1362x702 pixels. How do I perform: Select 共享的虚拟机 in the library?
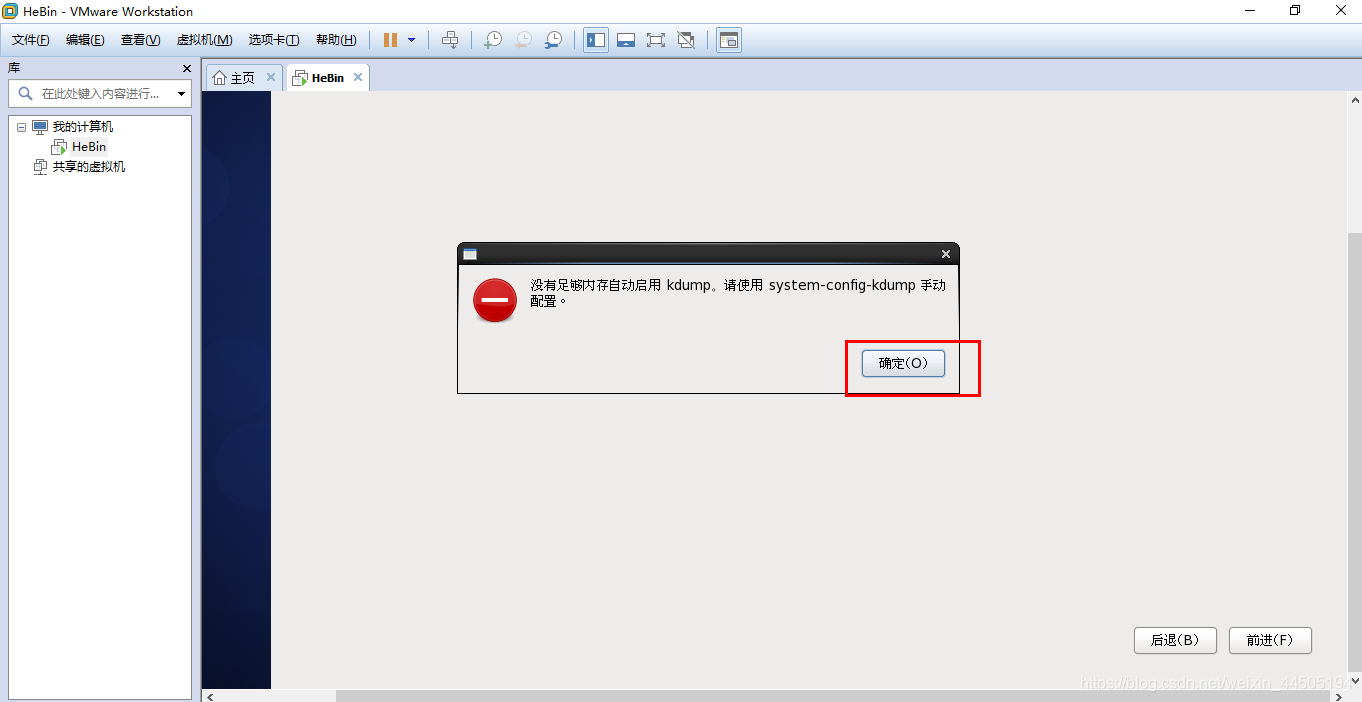pyautogui.click(x=89, y=167)
